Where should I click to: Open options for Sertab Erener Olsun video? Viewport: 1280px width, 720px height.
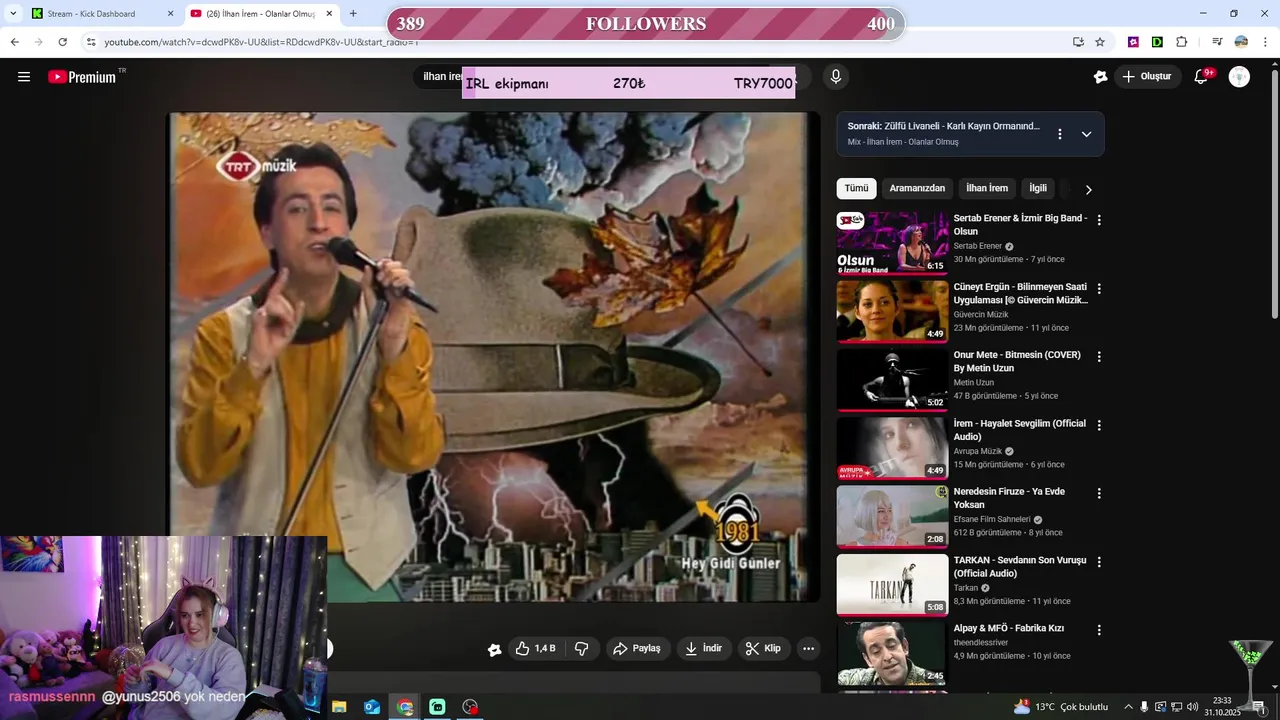click(1099, 220)
